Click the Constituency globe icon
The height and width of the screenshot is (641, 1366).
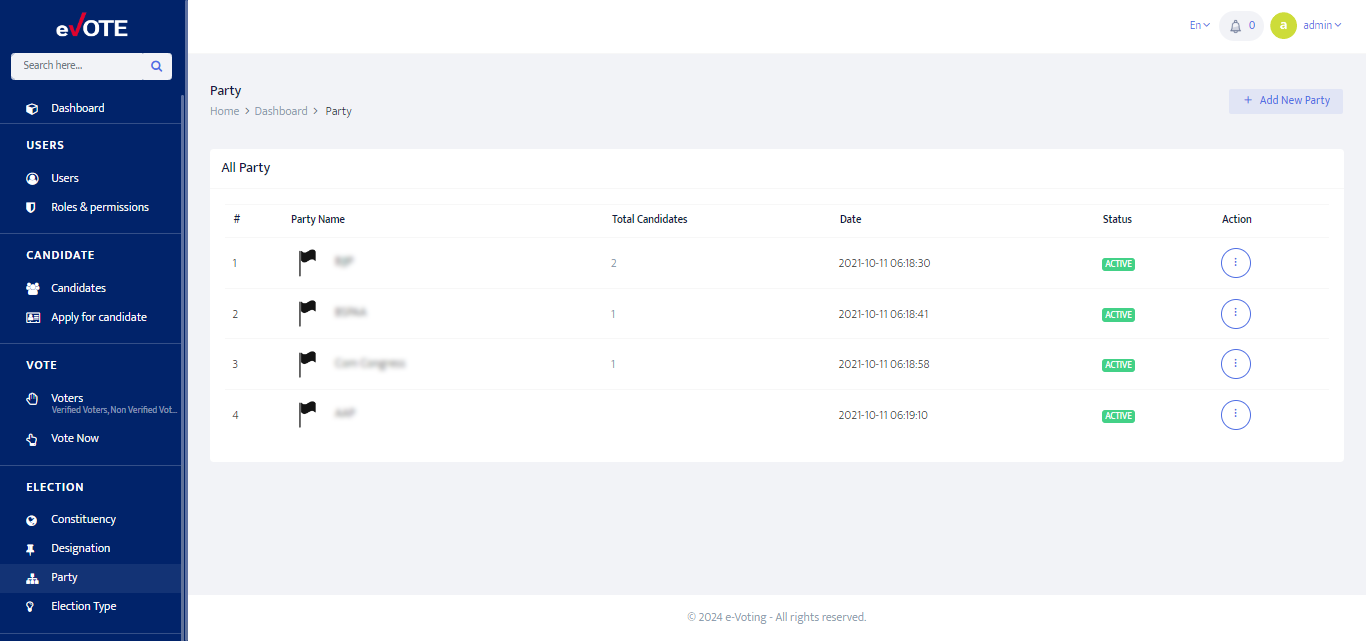point(32,519)
